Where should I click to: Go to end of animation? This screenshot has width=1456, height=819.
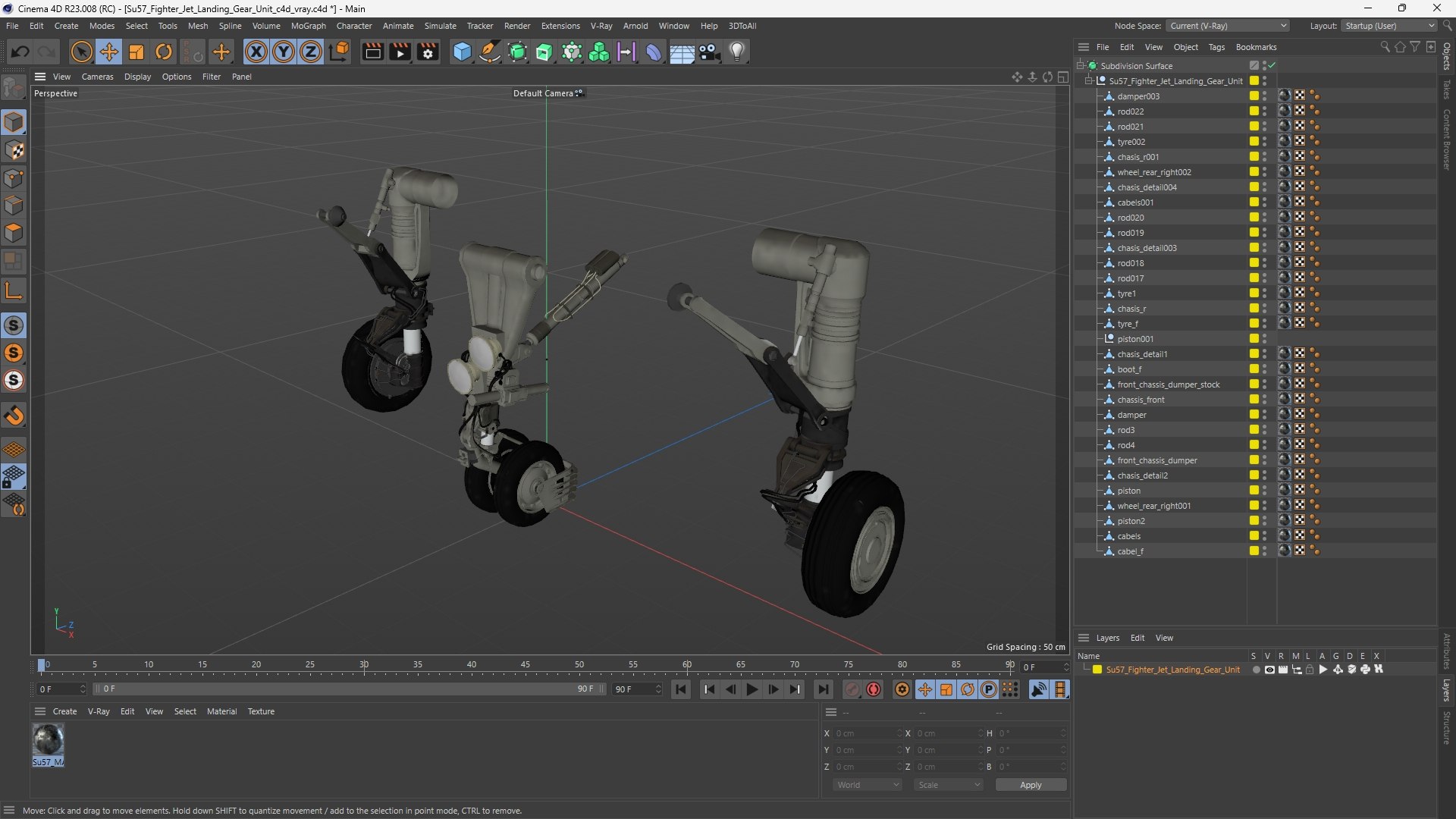[823, 689]
